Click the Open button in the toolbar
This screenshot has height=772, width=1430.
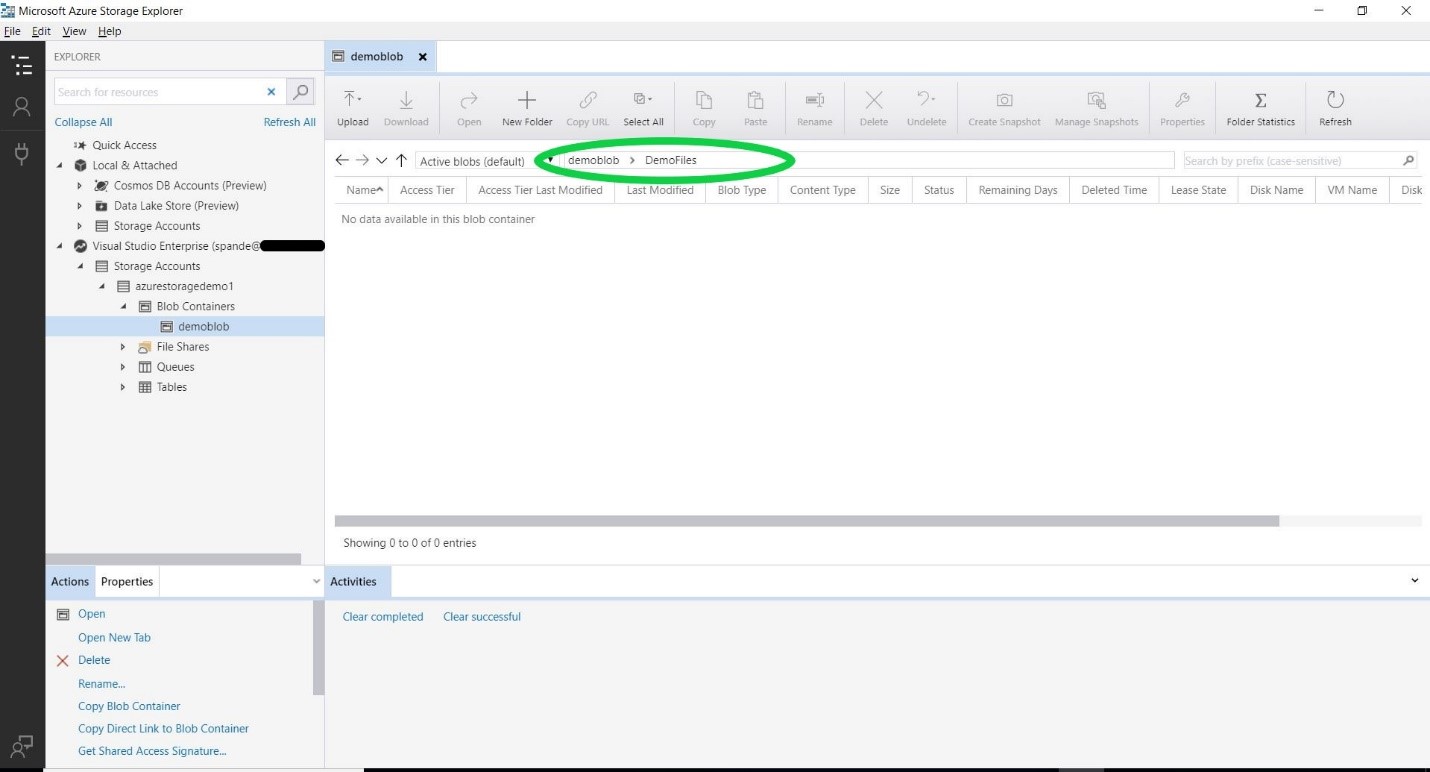pyautogui.click(x=469, y=108)
